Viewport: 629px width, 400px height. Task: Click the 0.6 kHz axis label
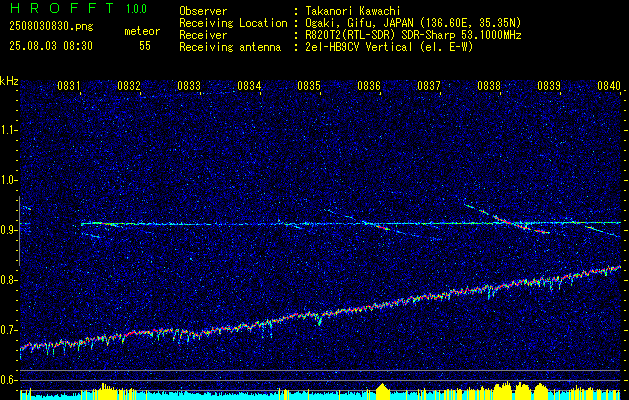point(8,380)
